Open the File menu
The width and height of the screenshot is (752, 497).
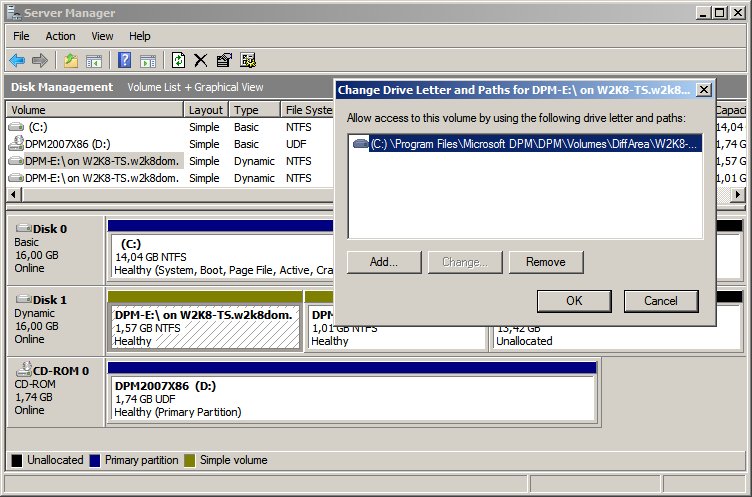(x=21, y=36)
